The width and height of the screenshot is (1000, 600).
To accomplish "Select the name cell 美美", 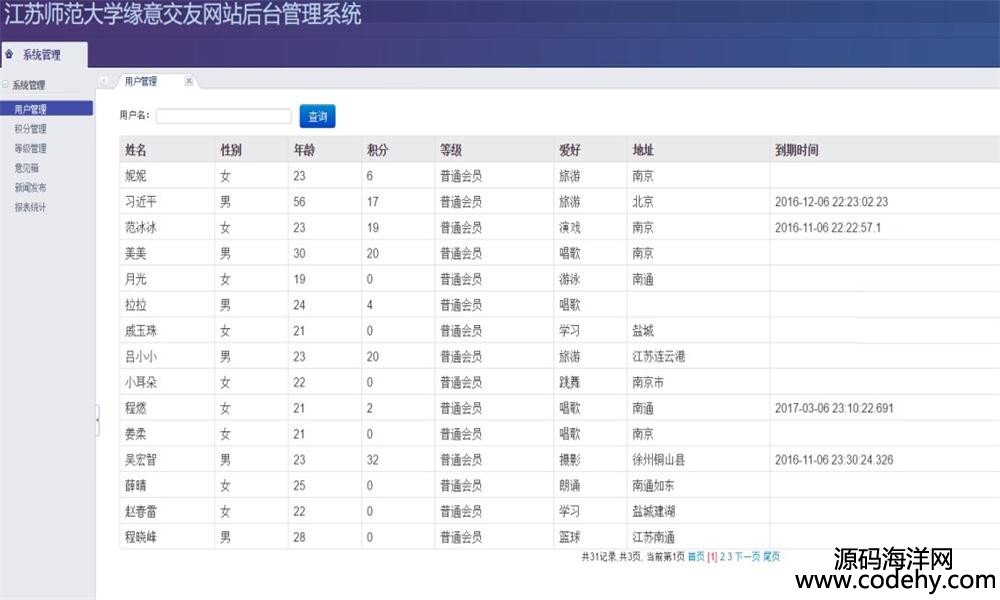I will coord(136,253).
